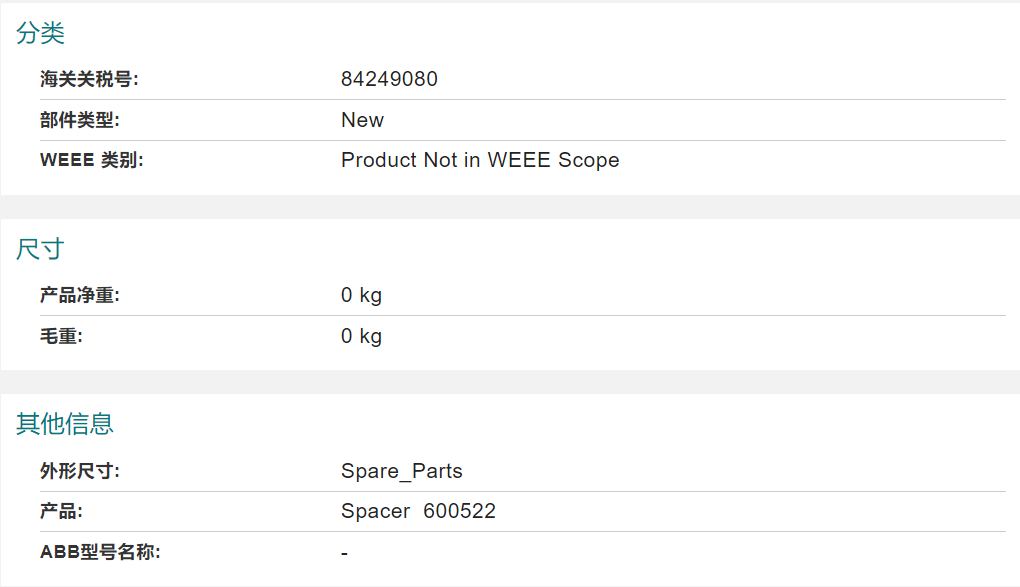Click the ABB型号名称 label
The height and width of the screenshot is (587, 1020).
click(x=100, y=552)
